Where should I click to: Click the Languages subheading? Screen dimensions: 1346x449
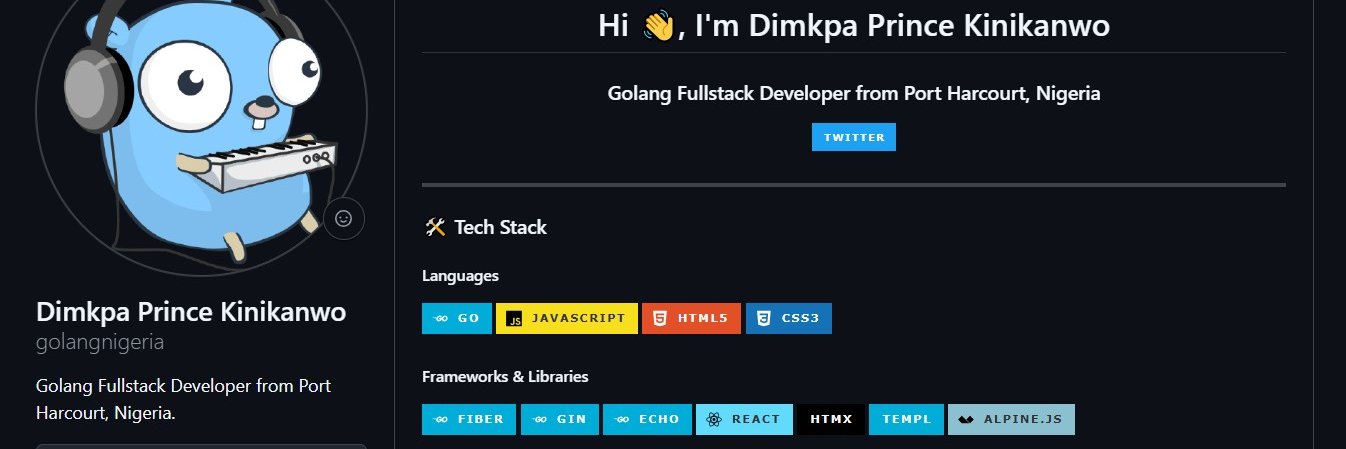click(x=460, y=276)
